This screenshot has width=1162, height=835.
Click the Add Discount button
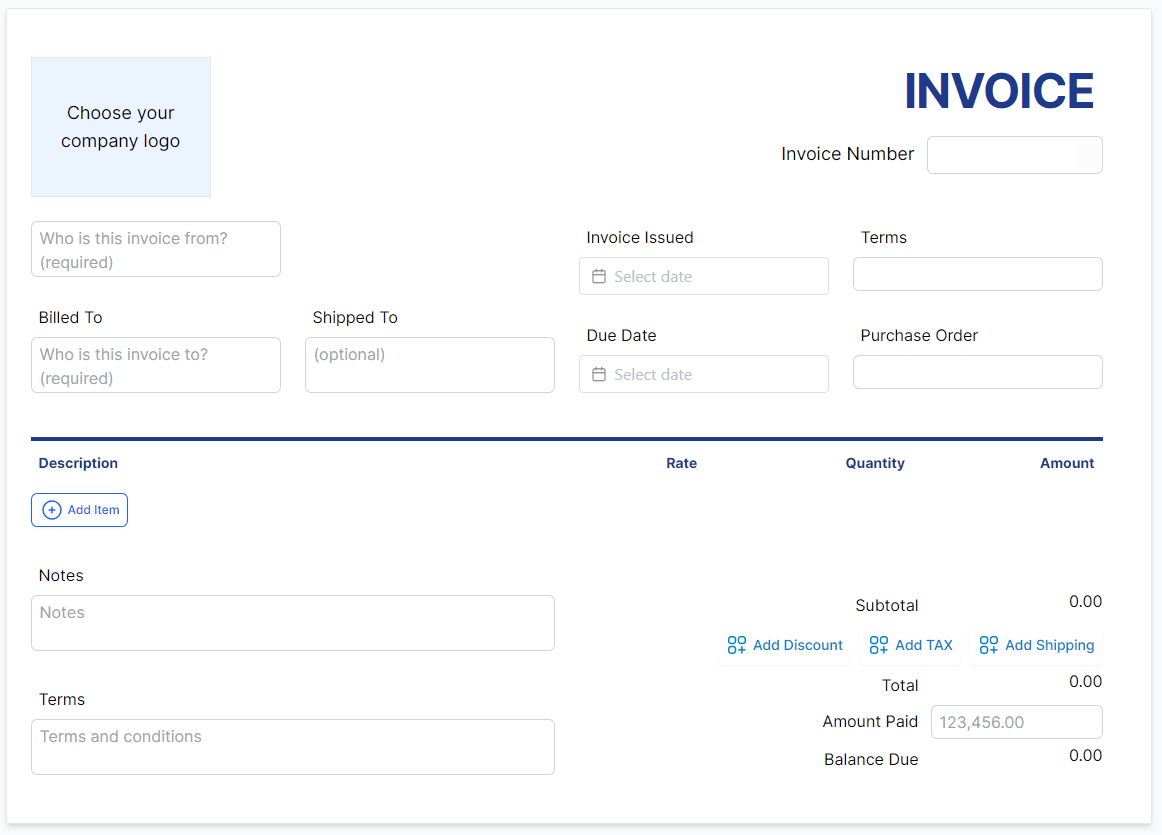point(784,645)
